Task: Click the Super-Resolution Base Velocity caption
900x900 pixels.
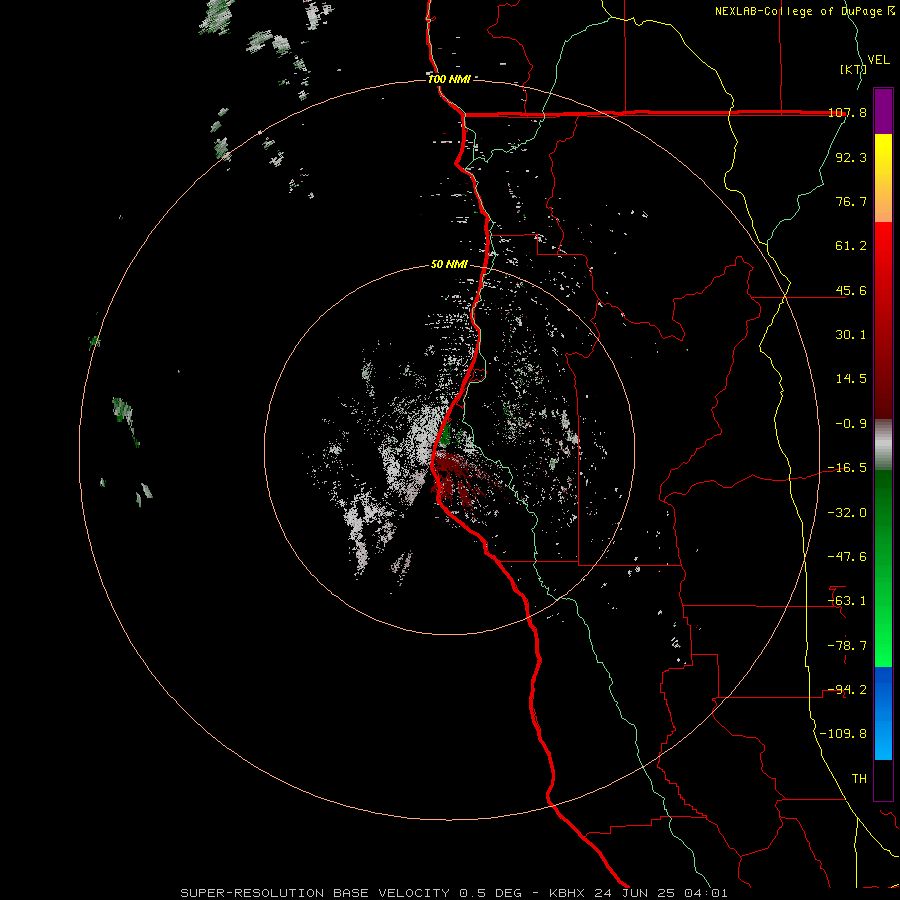Action: (x=454, y=893)
